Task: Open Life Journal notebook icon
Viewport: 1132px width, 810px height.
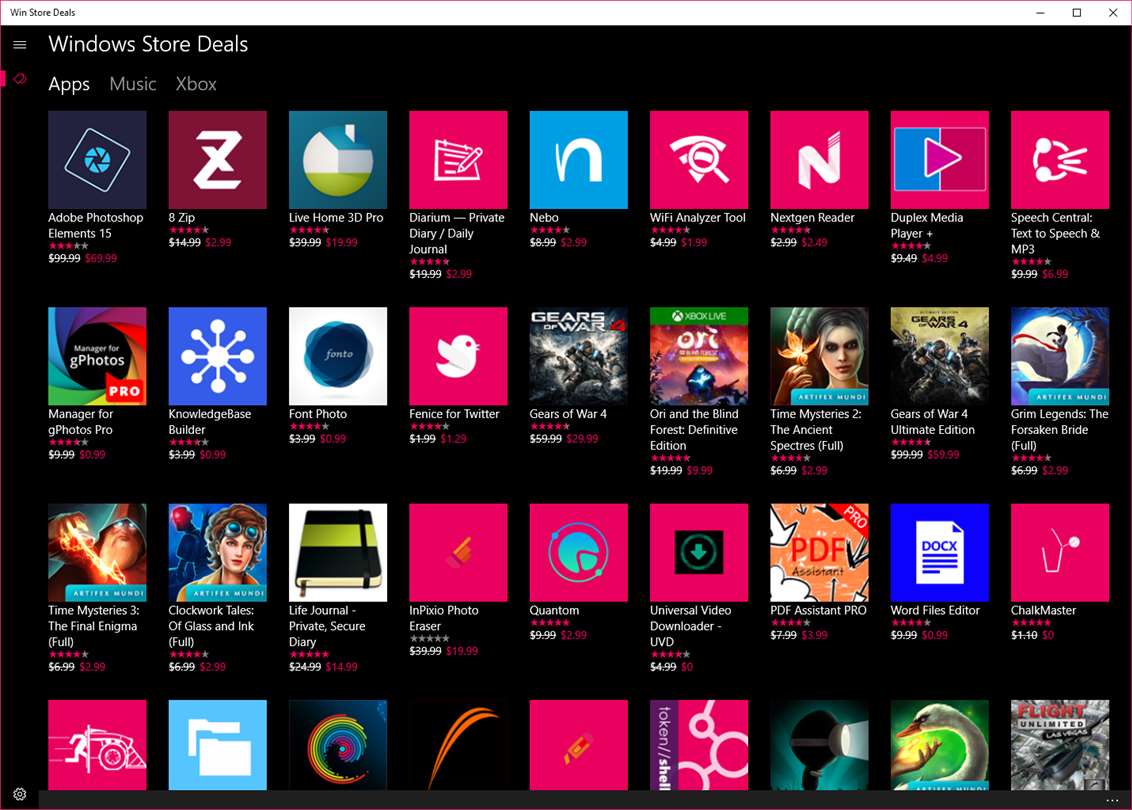Action: [338, 552]
